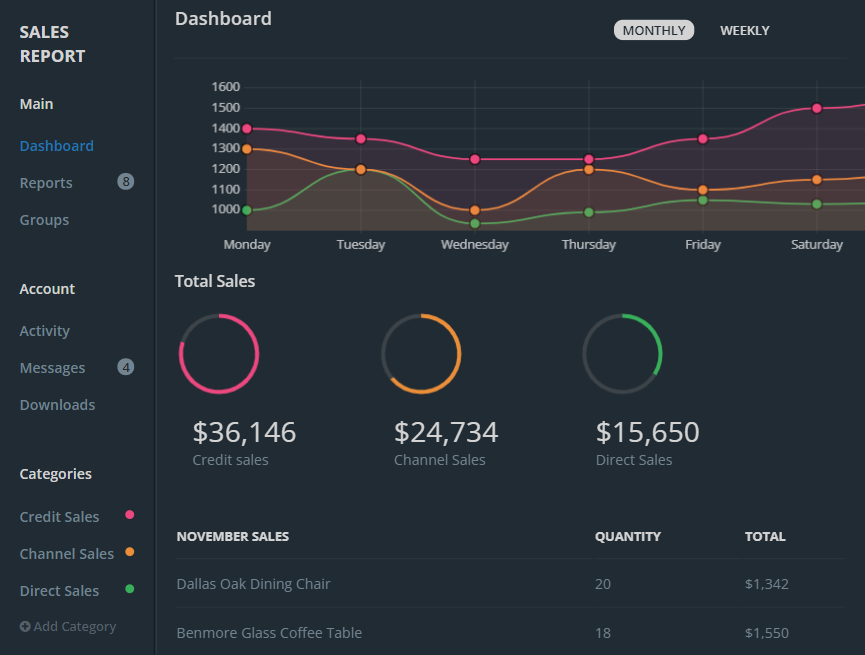This screenshot has width=865, height=655.
Task: Click the Reports badge showing 8
Action: click(x=125, y=182)
